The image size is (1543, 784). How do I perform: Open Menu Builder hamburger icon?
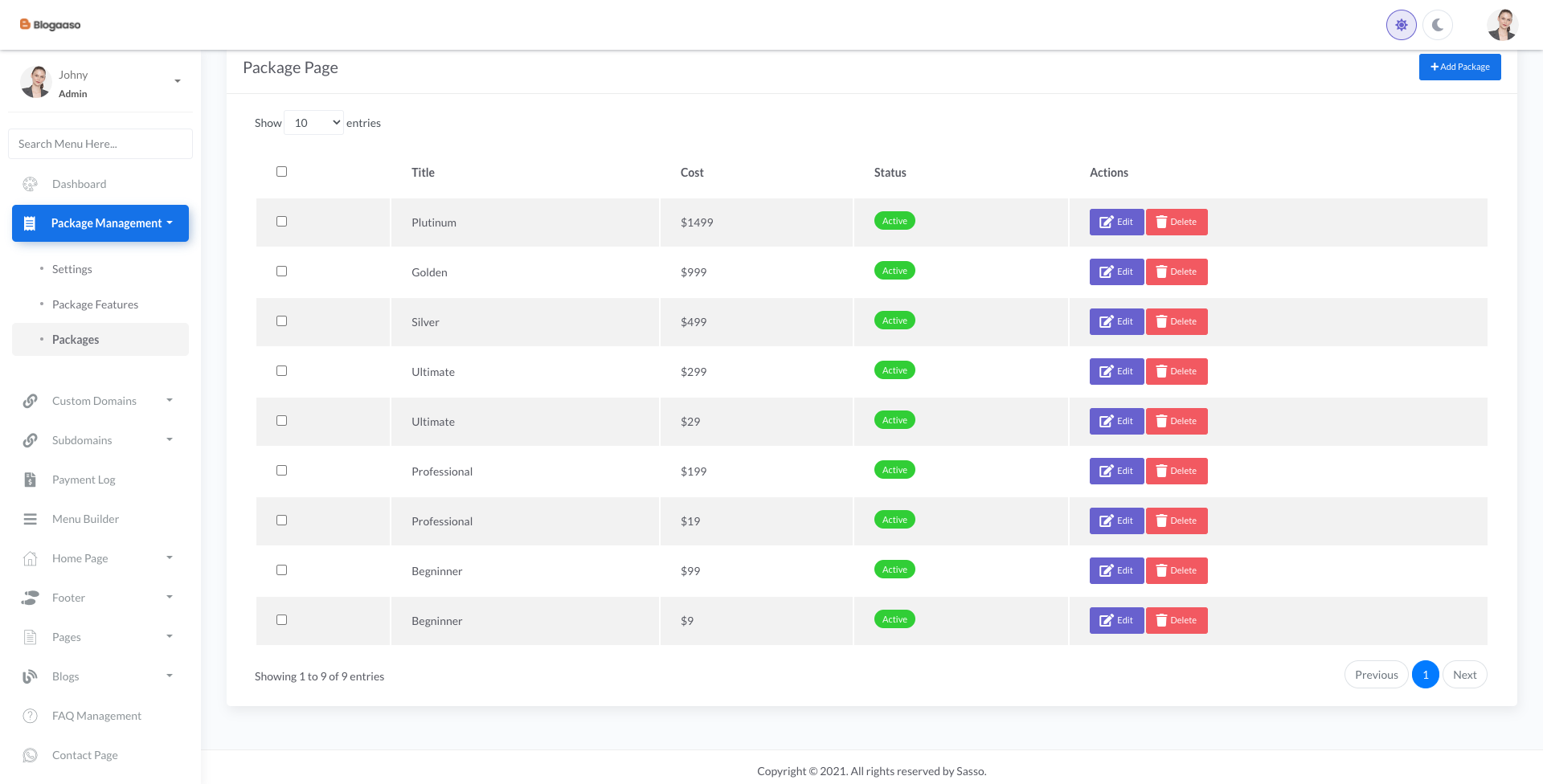click(31, 519)
